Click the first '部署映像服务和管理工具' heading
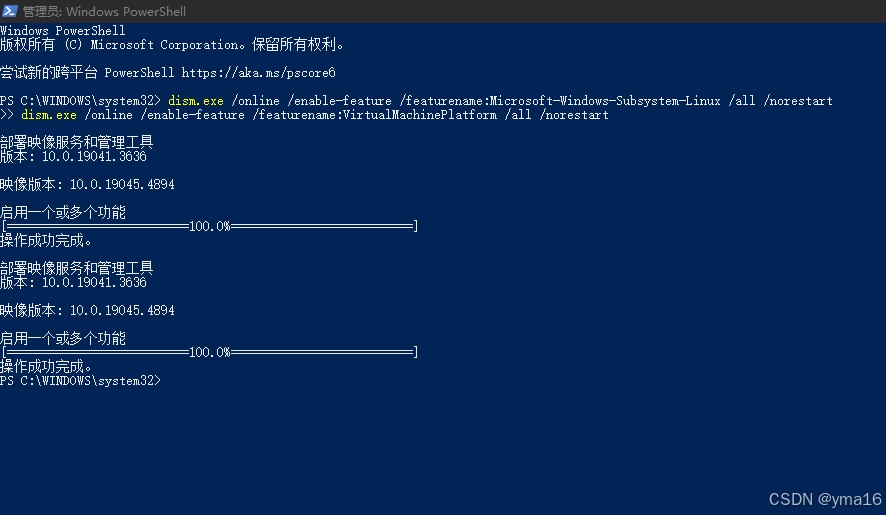The width and height of the screenshot is (886, 515). [76, 142]
